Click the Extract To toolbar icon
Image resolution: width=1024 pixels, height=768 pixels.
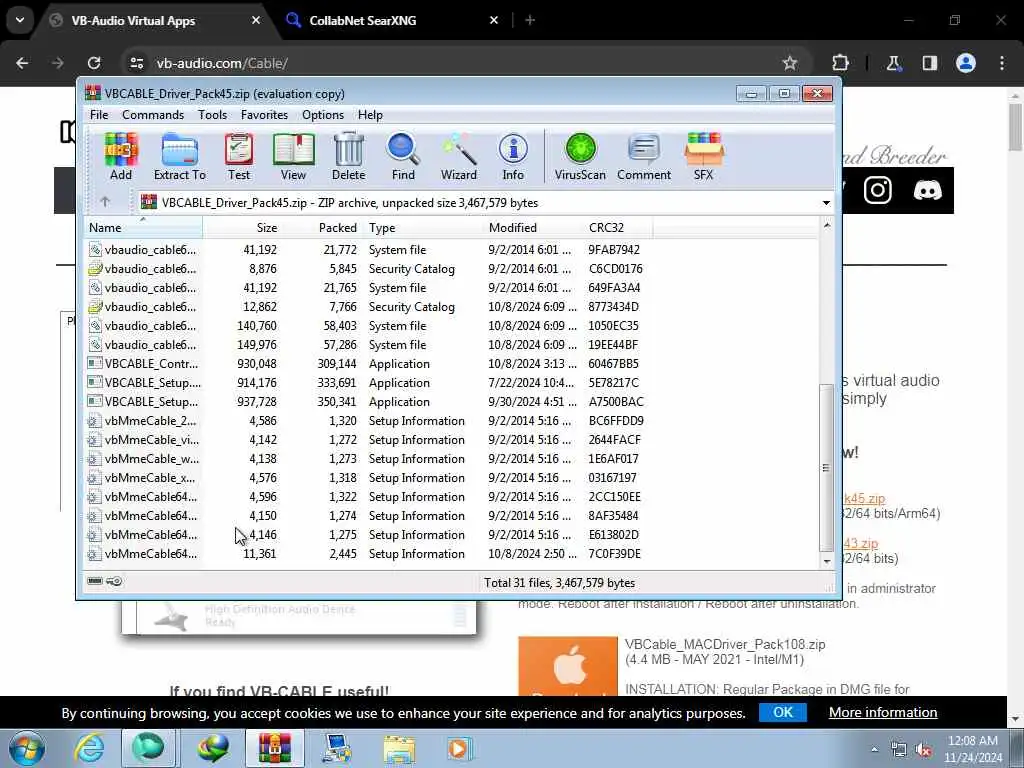tap(180, 157)
